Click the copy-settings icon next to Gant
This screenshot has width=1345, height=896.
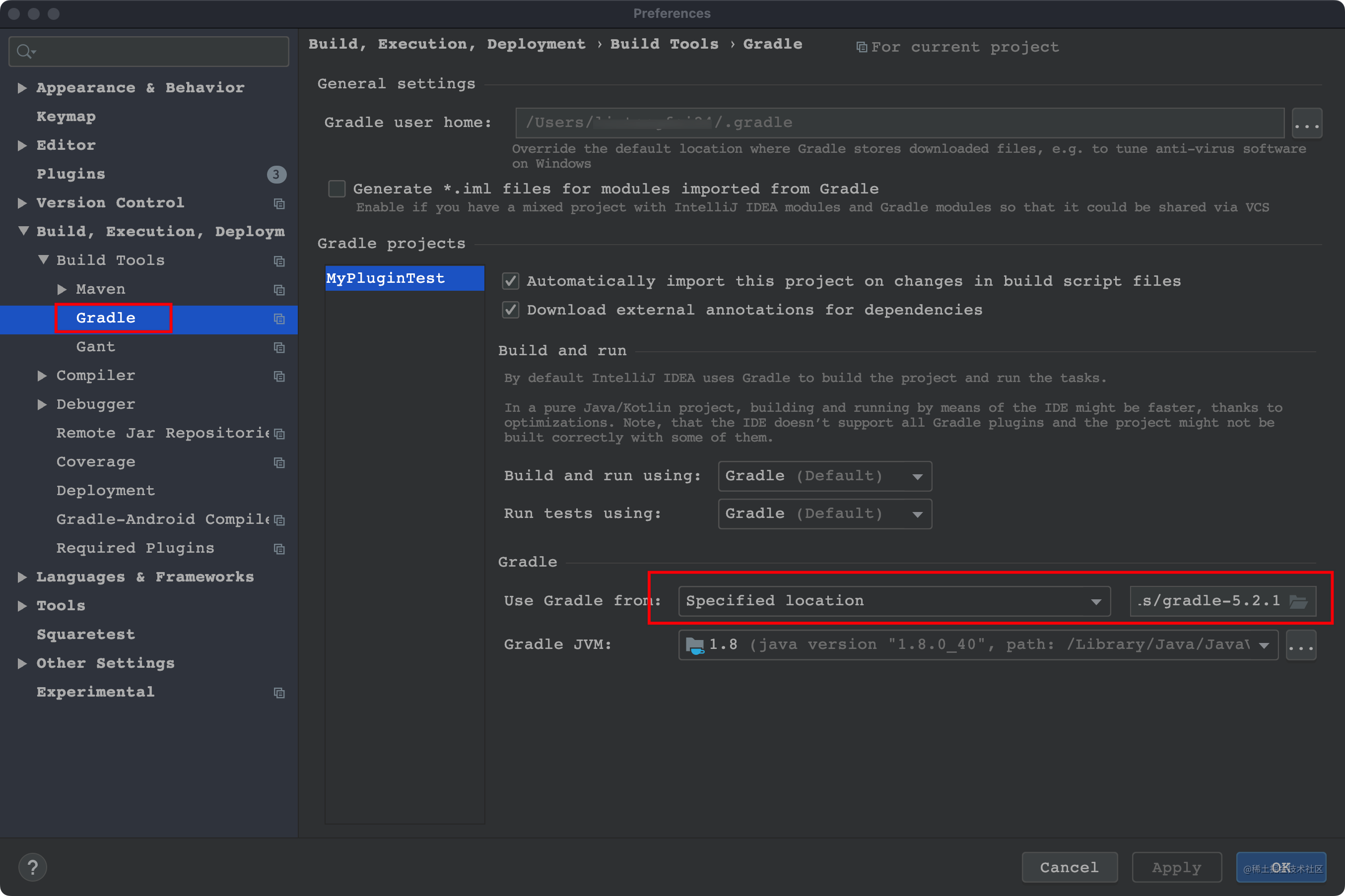pyautogui.click(x=279, y=347)
